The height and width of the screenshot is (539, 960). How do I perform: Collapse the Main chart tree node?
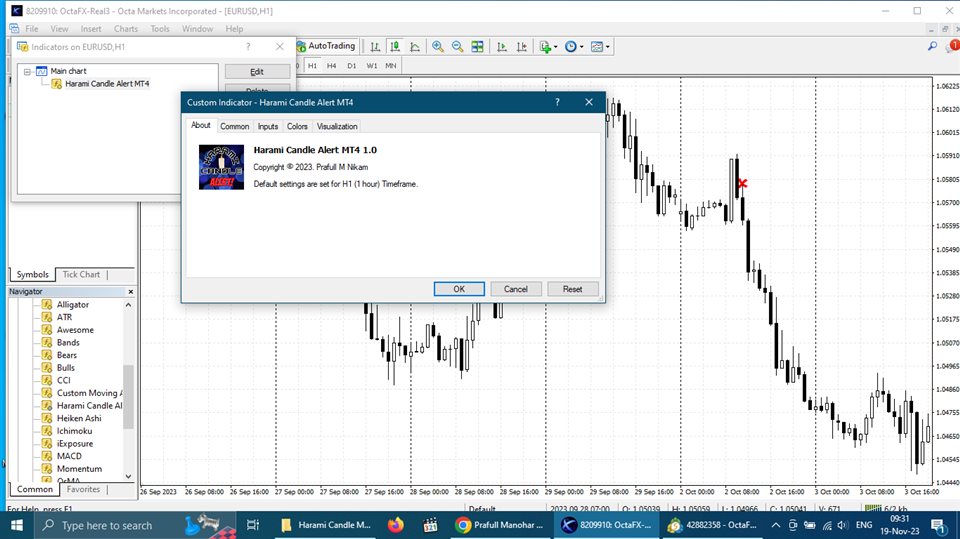click(28, 72)
